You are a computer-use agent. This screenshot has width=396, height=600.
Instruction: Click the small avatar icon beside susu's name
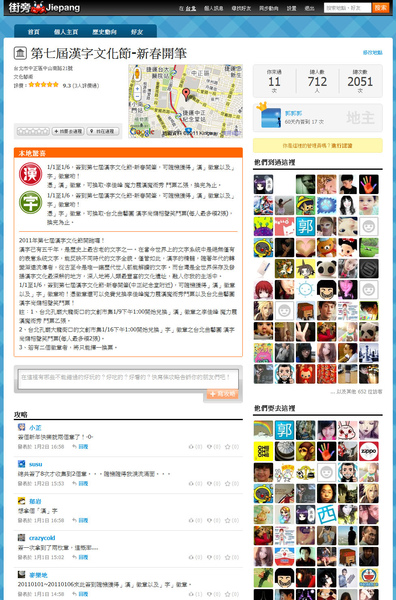[x=21, y=464]
